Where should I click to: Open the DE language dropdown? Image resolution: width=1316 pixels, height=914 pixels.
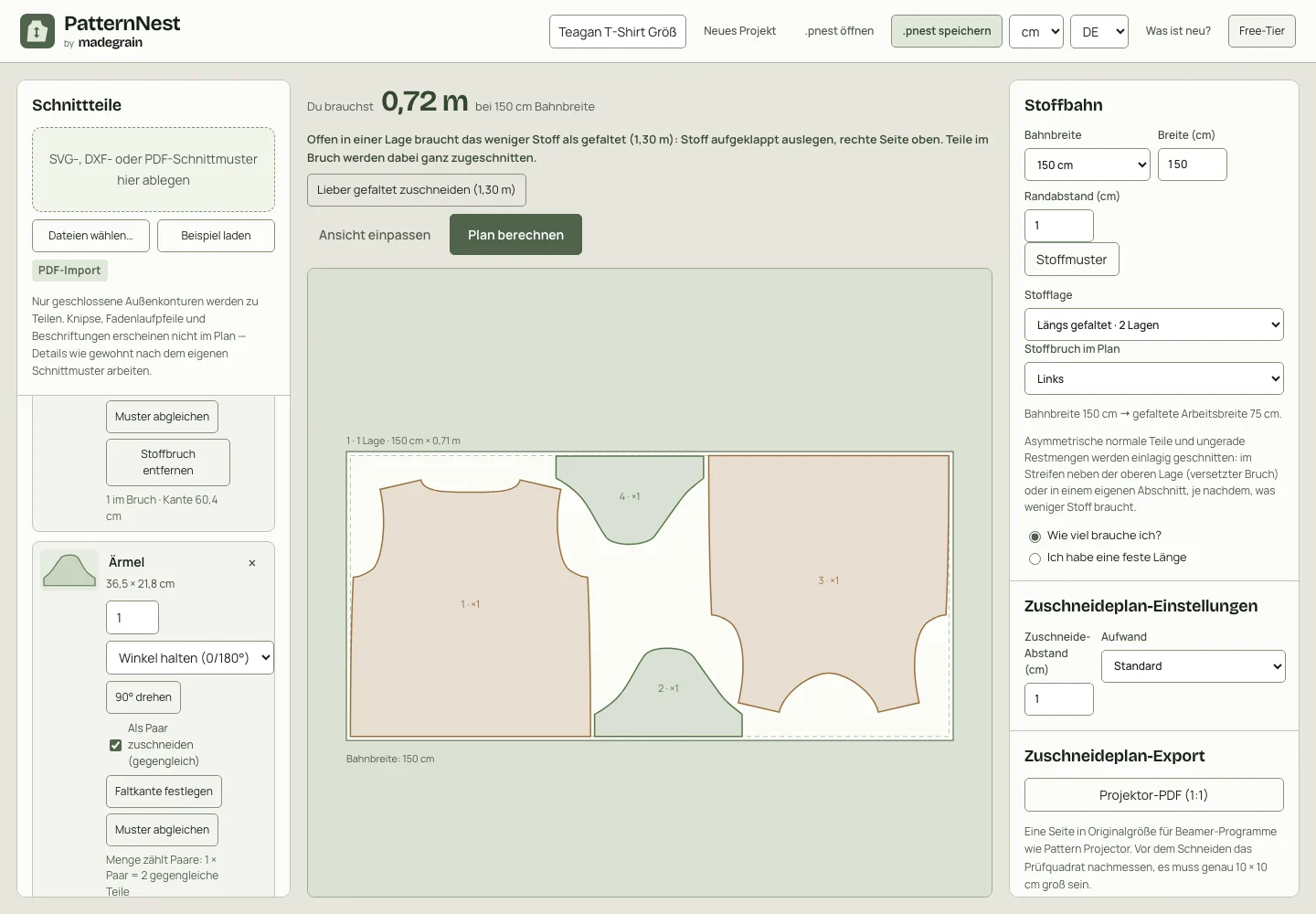[1099, 32]
